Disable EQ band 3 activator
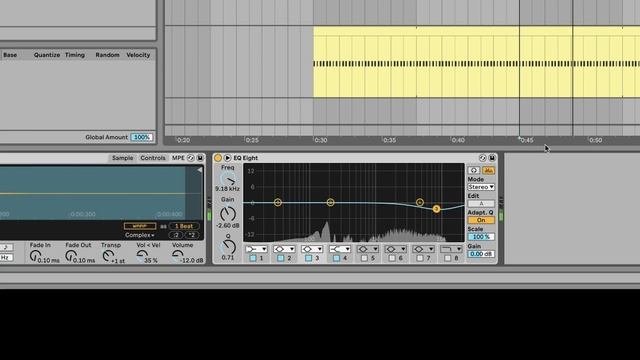640x360 pixels. coord(308,258)
